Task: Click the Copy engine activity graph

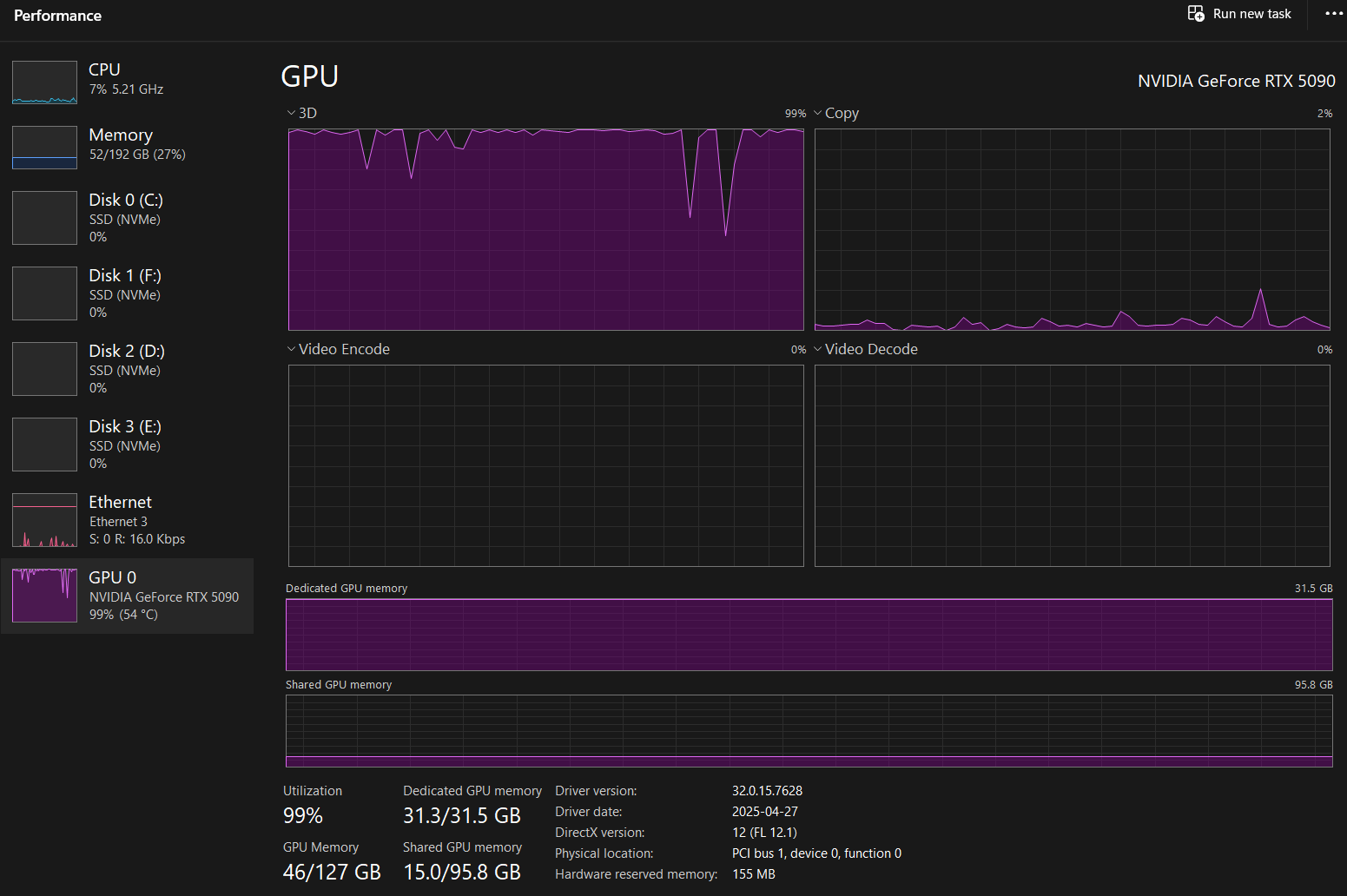Action: (x=1072, y=229)
